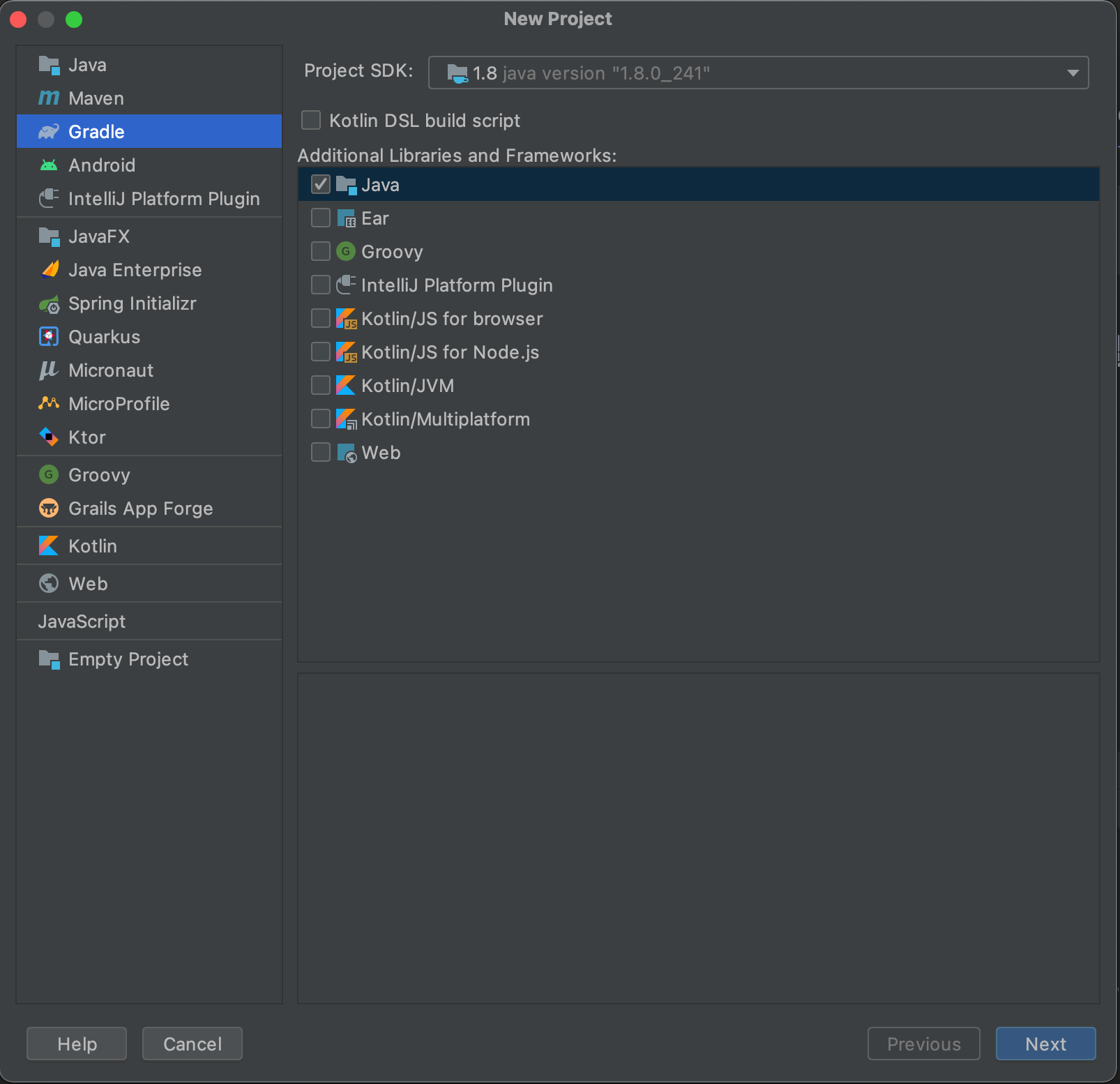
Task: Click the Ktor icon
Action: point(49,437)
